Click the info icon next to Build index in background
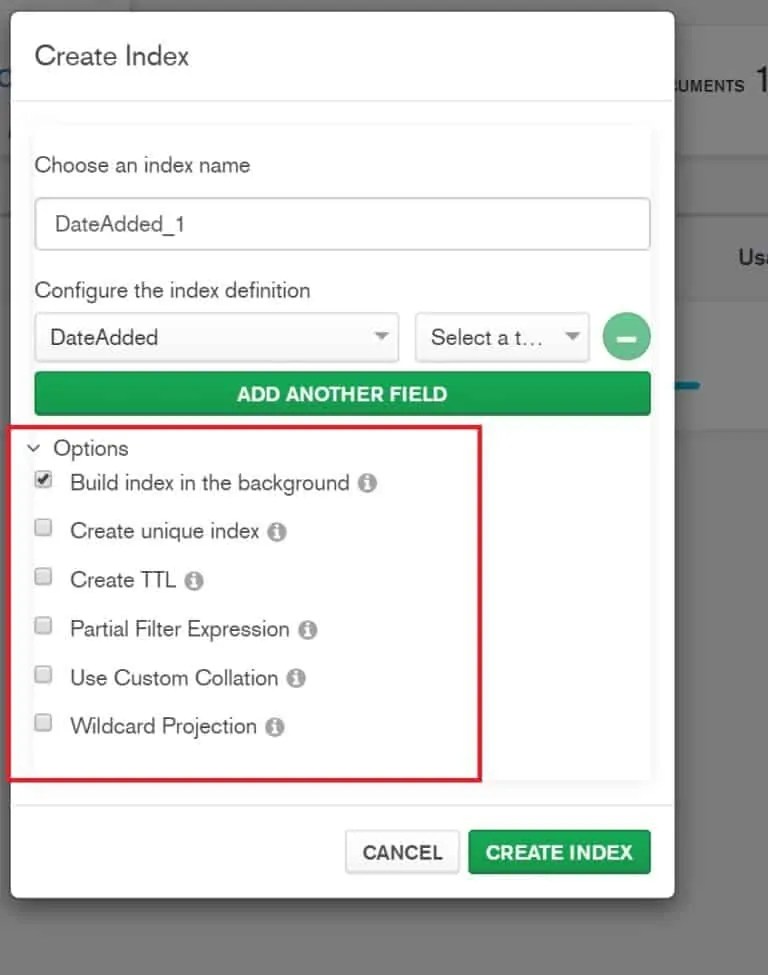 [367, 481]
